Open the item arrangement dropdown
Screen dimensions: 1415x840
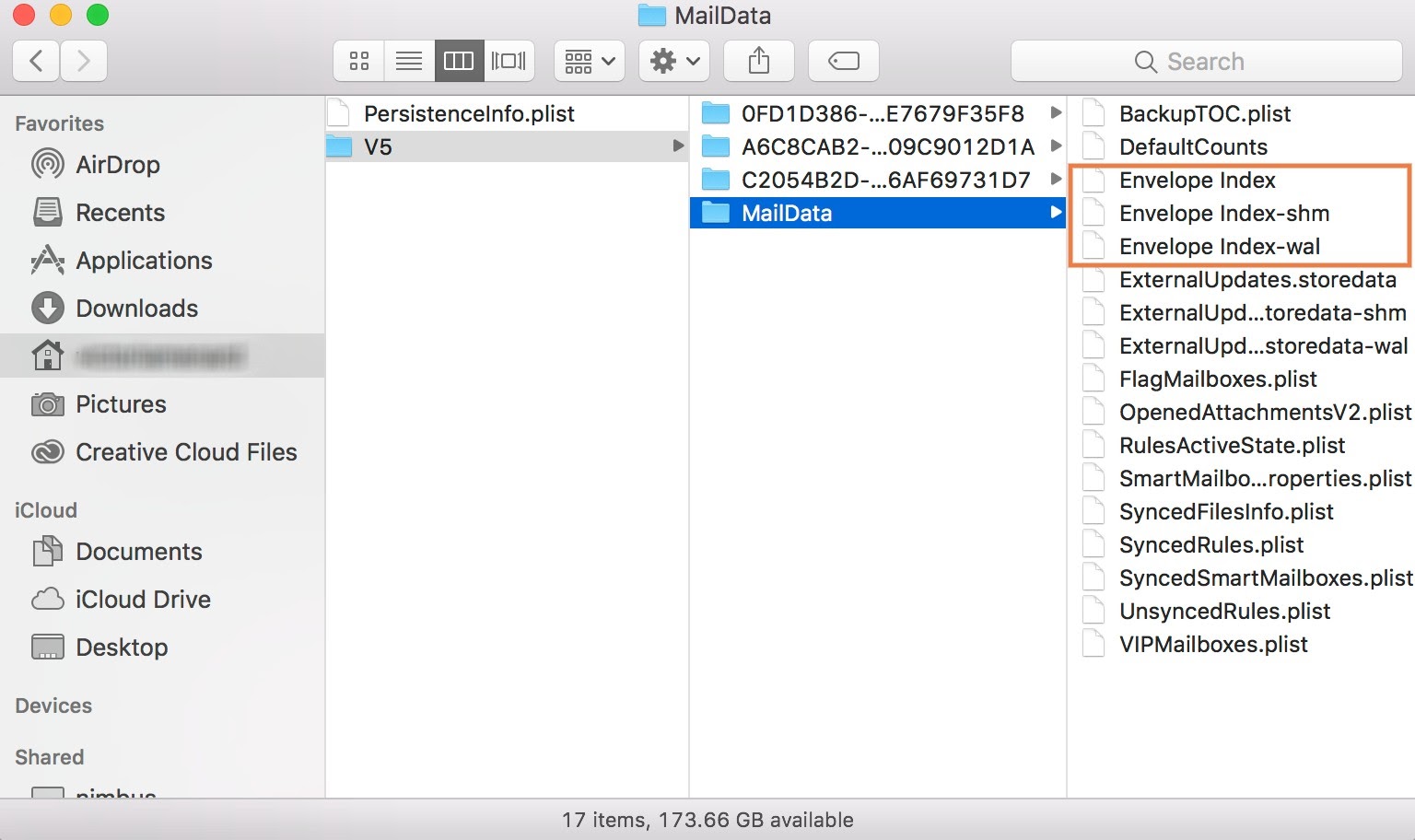click(x=590, y=61)
